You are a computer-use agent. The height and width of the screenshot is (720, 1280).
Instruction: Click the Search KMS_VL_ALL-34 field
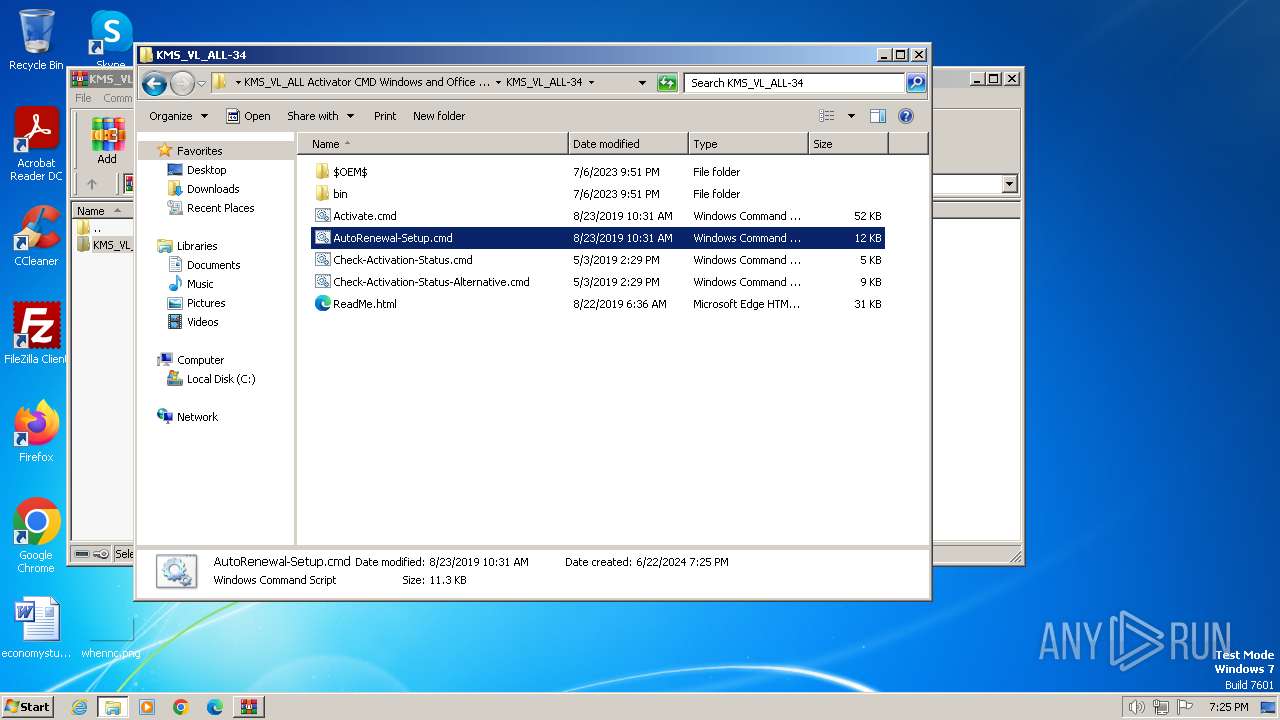[795, 83]
